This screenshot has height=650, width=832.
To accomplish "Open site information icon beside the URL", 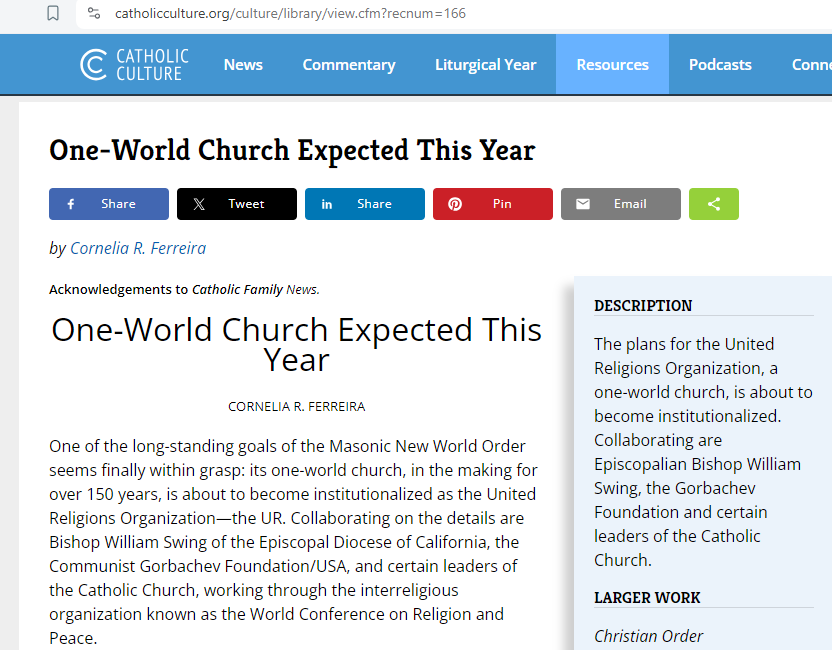I will (94, 13).
